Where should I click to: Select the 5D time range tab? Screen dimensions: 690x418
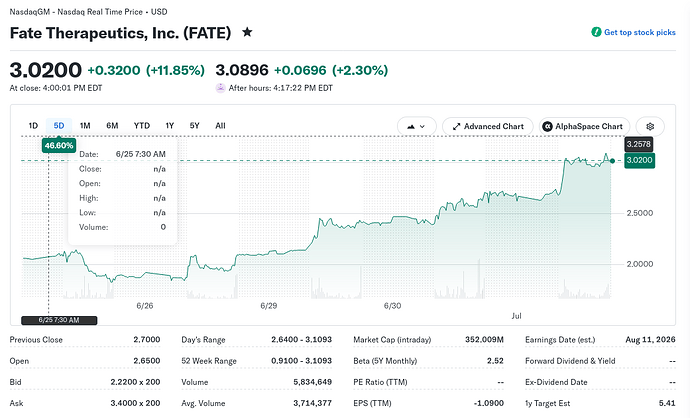[x=59, y=126]
